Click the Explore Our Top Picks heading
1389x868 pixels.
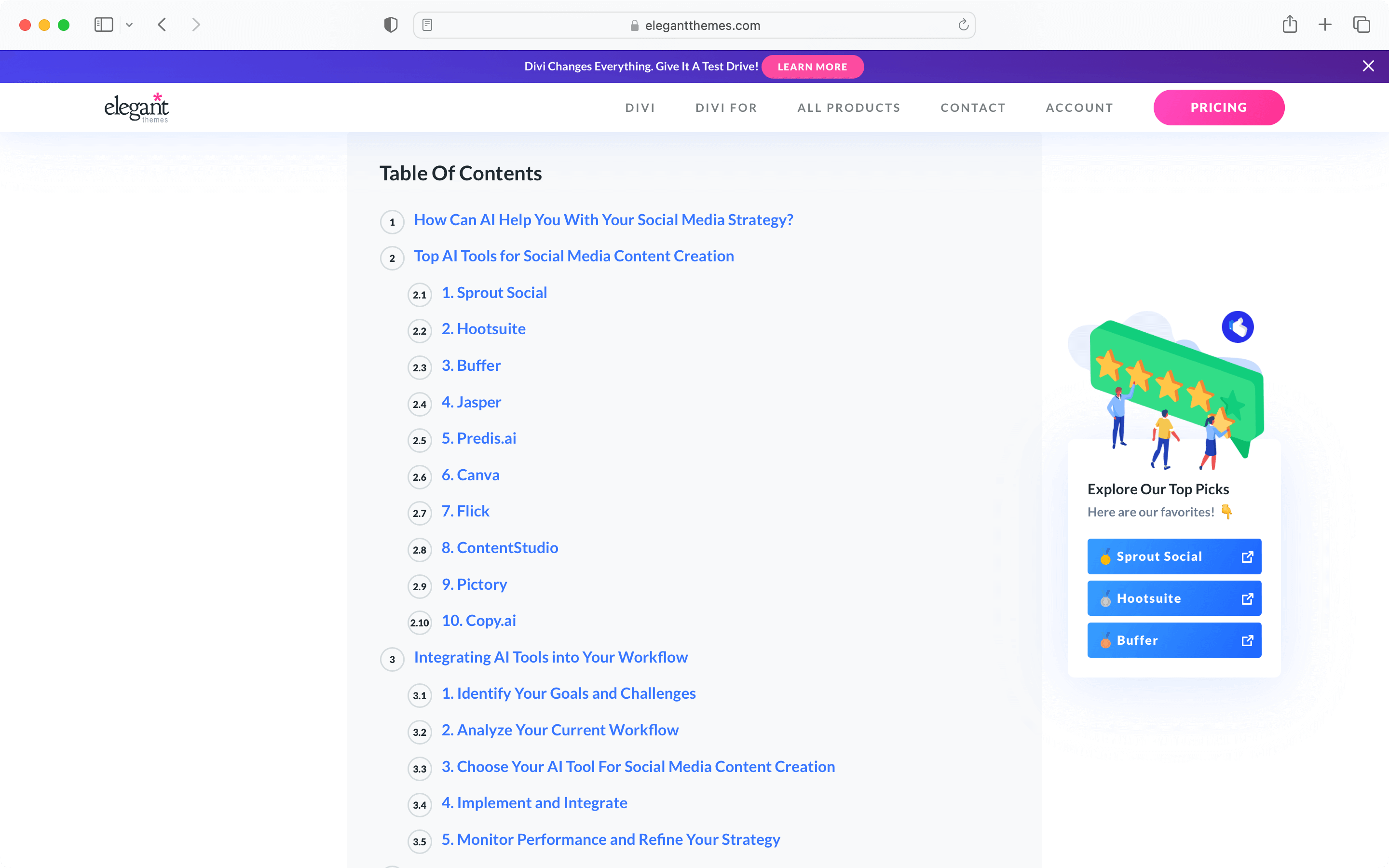click(x=1157, y=489)
